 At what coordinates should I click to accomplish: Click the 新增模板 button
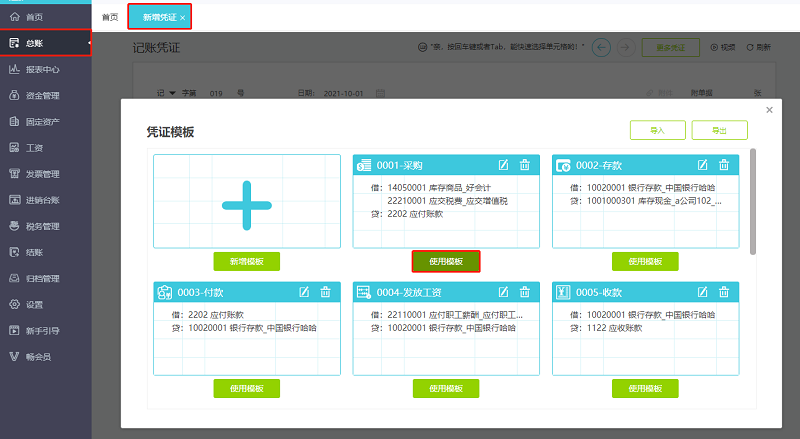(246, 261)
